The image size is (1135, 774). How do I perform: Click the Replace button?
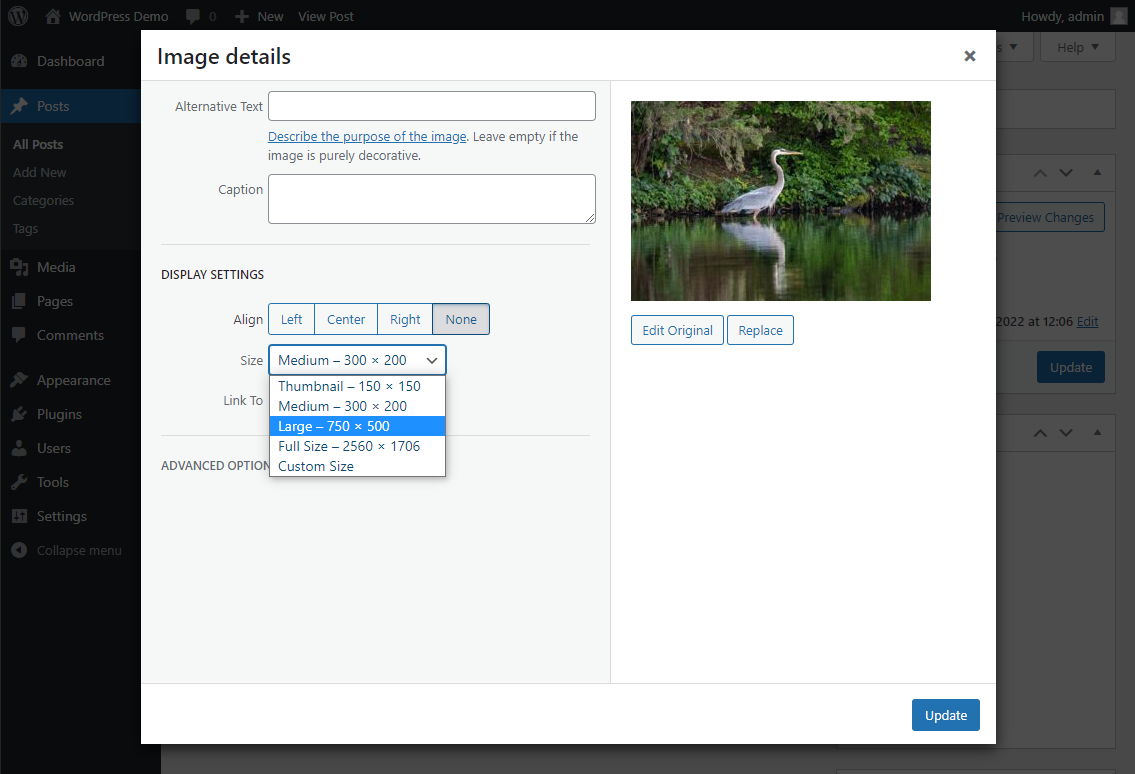point(760,330)
